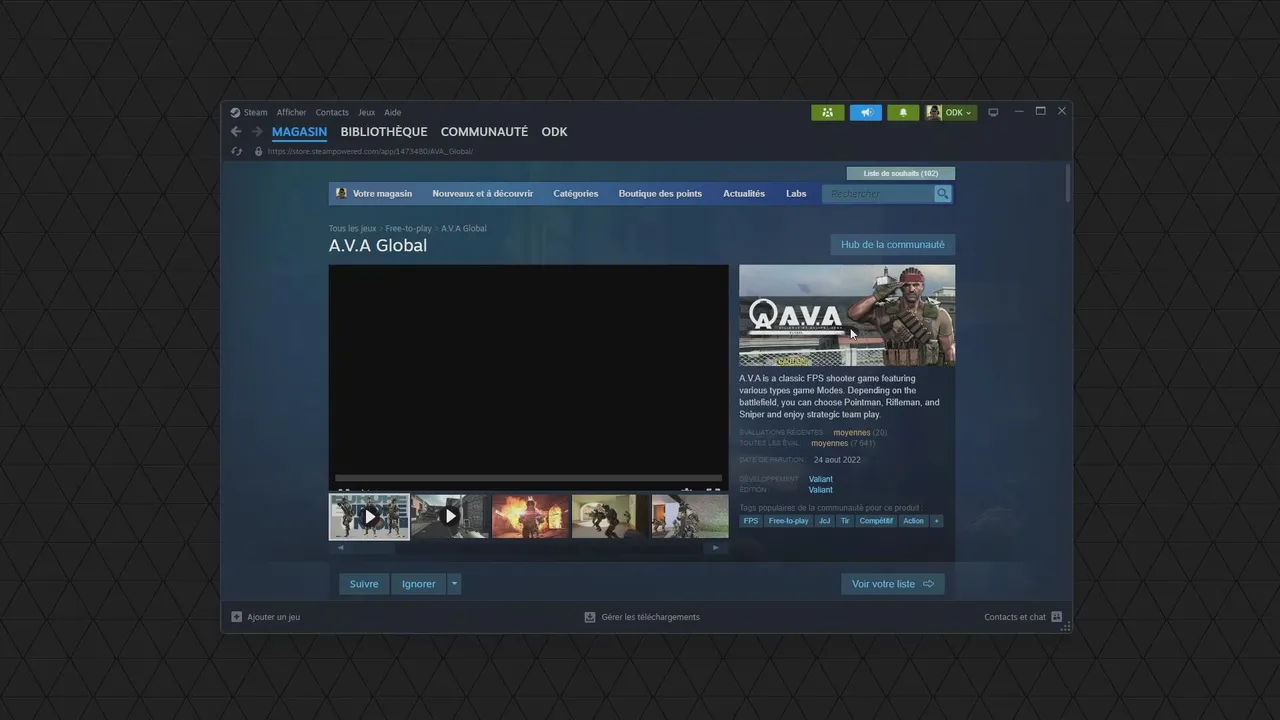Image resolution: width=1280 pixels, height=720 pixels.
Task: Open the green friends activity icon button
Action: click(827, 113)
